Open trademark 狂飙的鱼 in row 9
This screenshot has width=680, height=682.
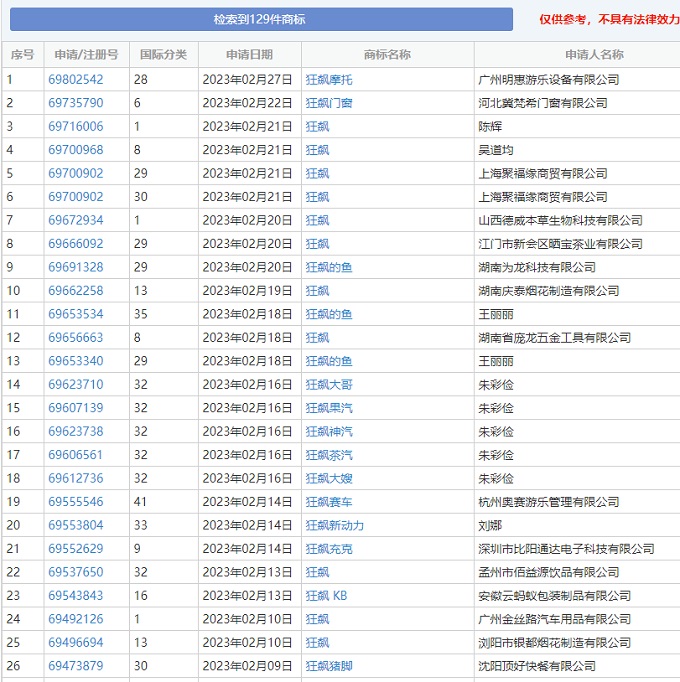(x=329, y=268)
